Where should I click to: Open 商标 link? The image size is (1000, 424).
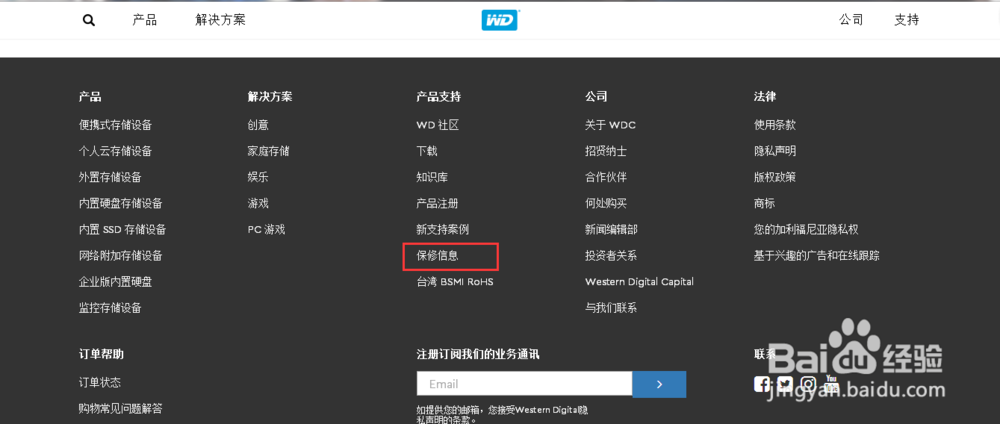765,203
